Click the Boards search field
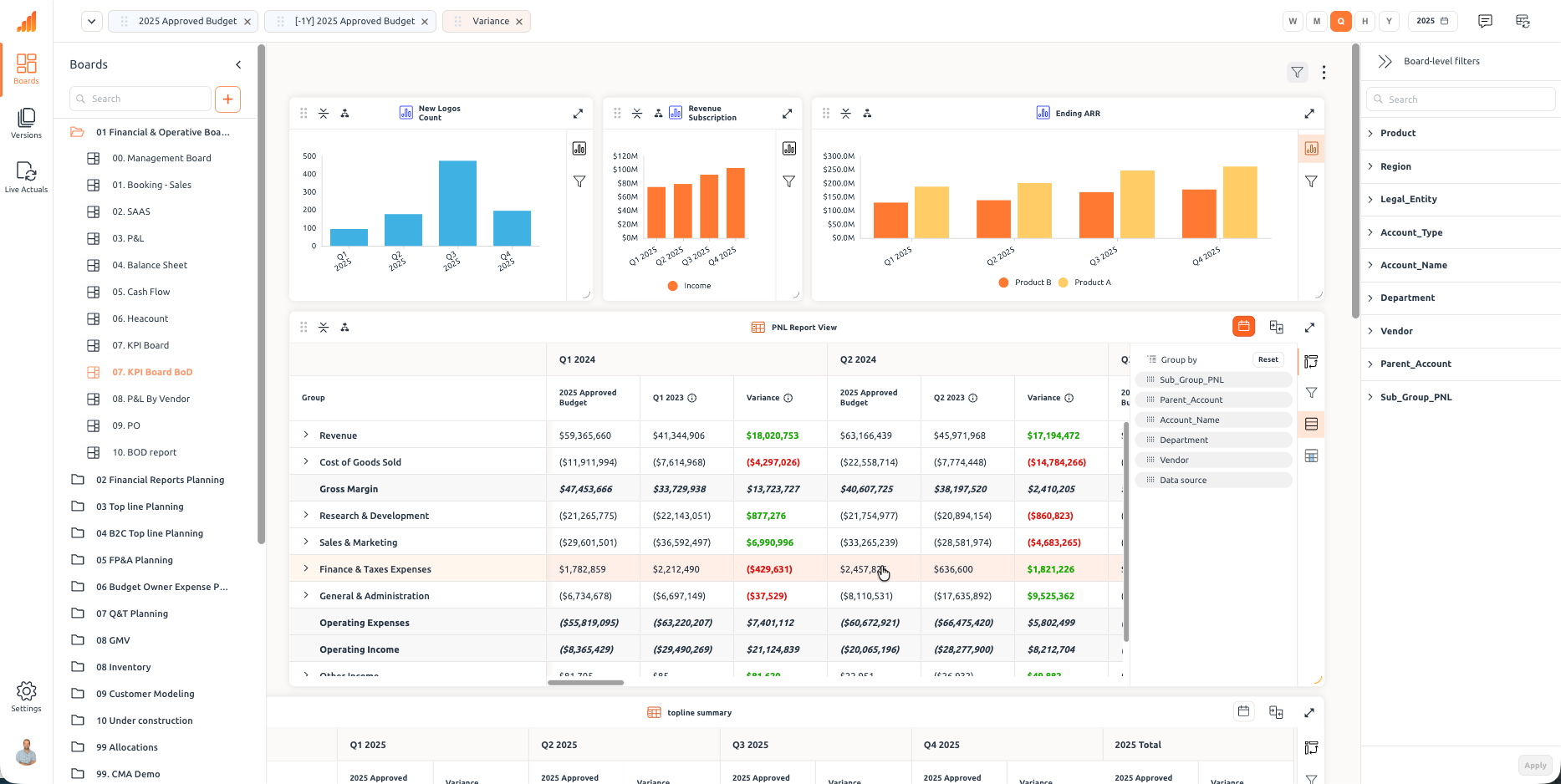 point(140,99)
